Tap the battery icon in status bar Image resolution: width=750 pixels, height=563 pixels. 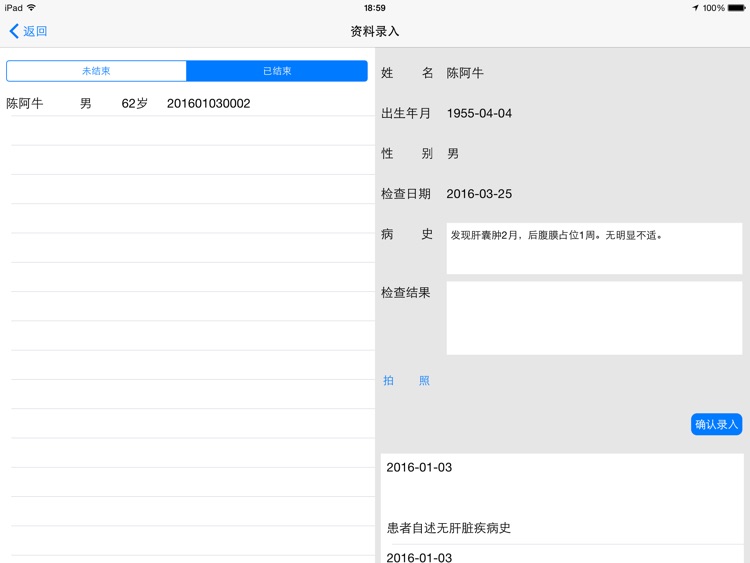point(737,8)
